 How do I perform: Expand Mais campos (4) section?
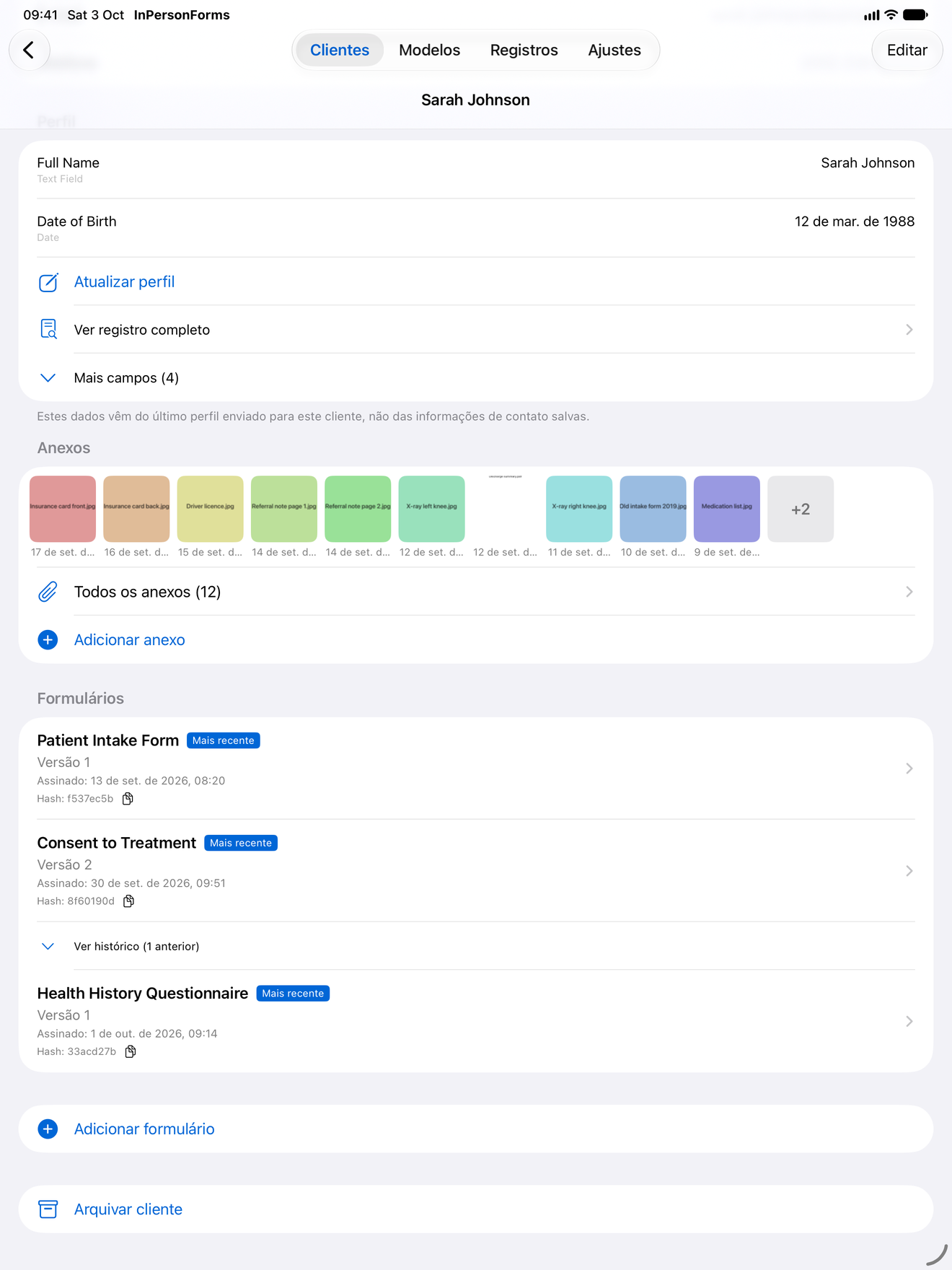click(476, 377)
